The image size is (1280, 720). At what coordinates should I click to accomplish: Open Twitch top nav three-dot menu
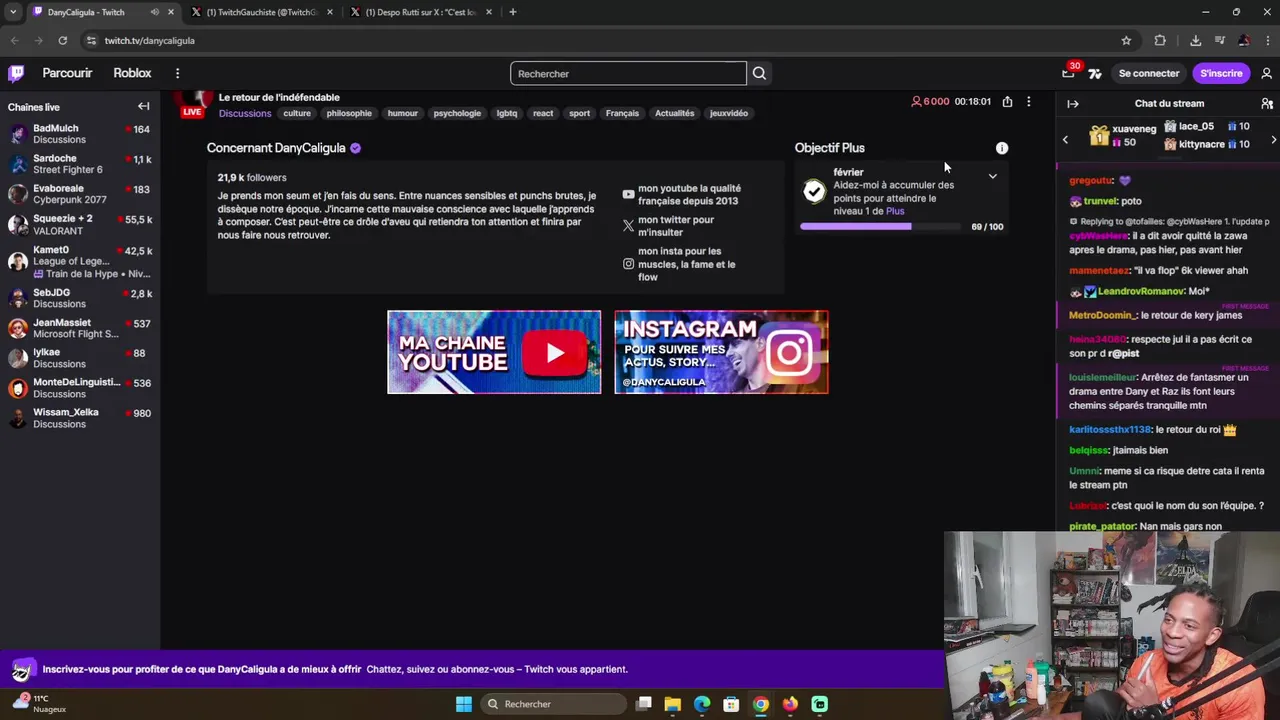(177, 73)
